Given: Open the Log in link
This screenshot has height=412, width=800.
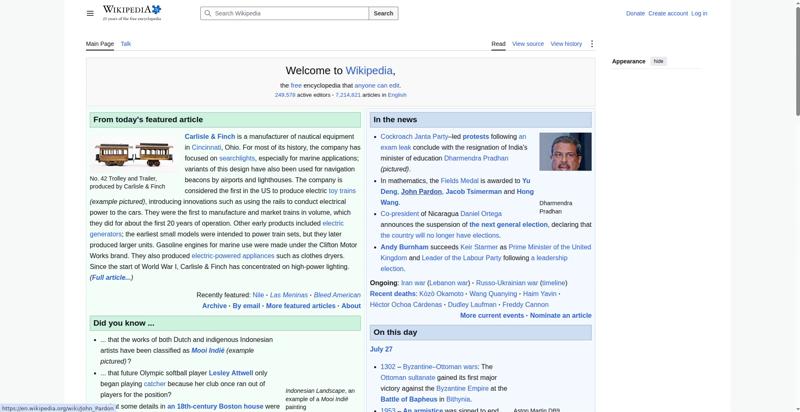Looking at the screenshot, I should (x=699, y=13).
